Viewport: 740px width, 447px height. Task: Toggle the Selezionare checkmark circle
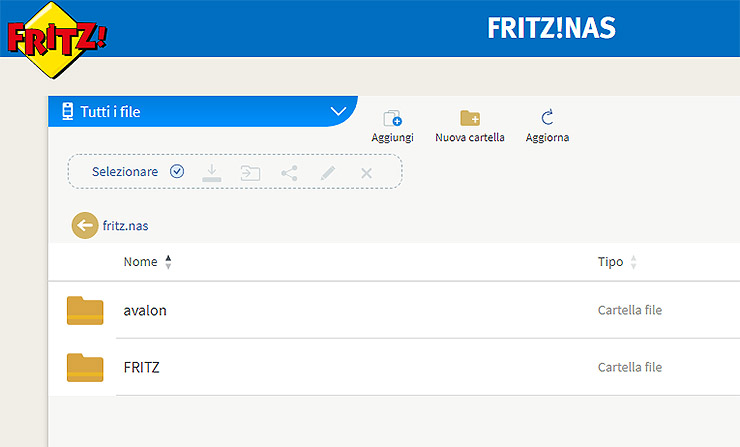click(x=177, y=171)
